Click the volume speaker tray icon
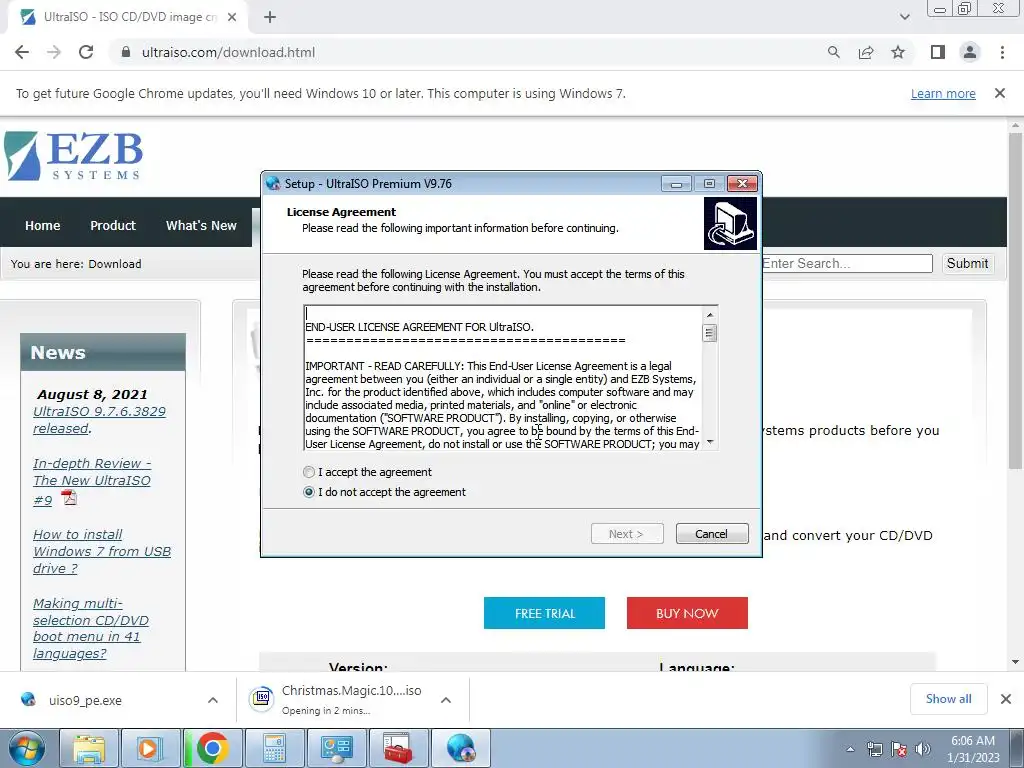 (x=923, y=749)
